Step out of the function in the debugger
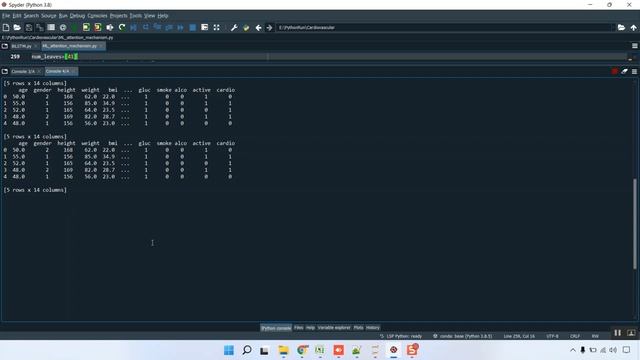Viewport: 640px width, 360px height. (169, 27)
